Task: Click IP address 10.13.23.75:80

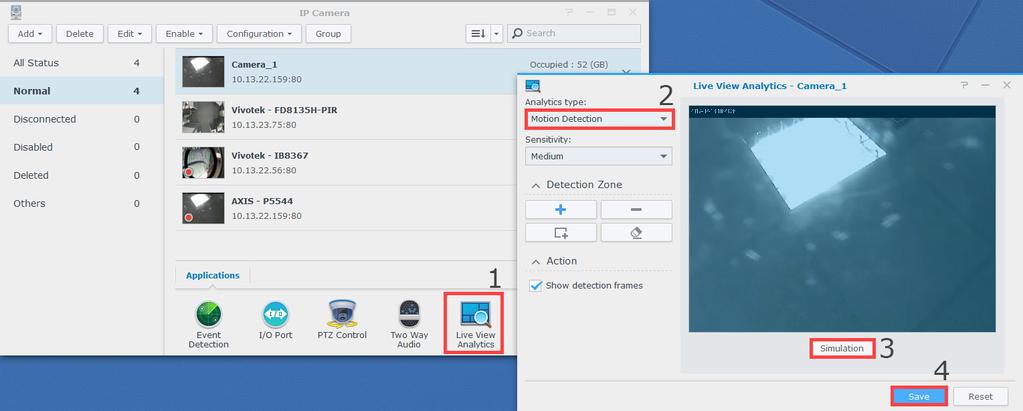Action: click(264, 125)
